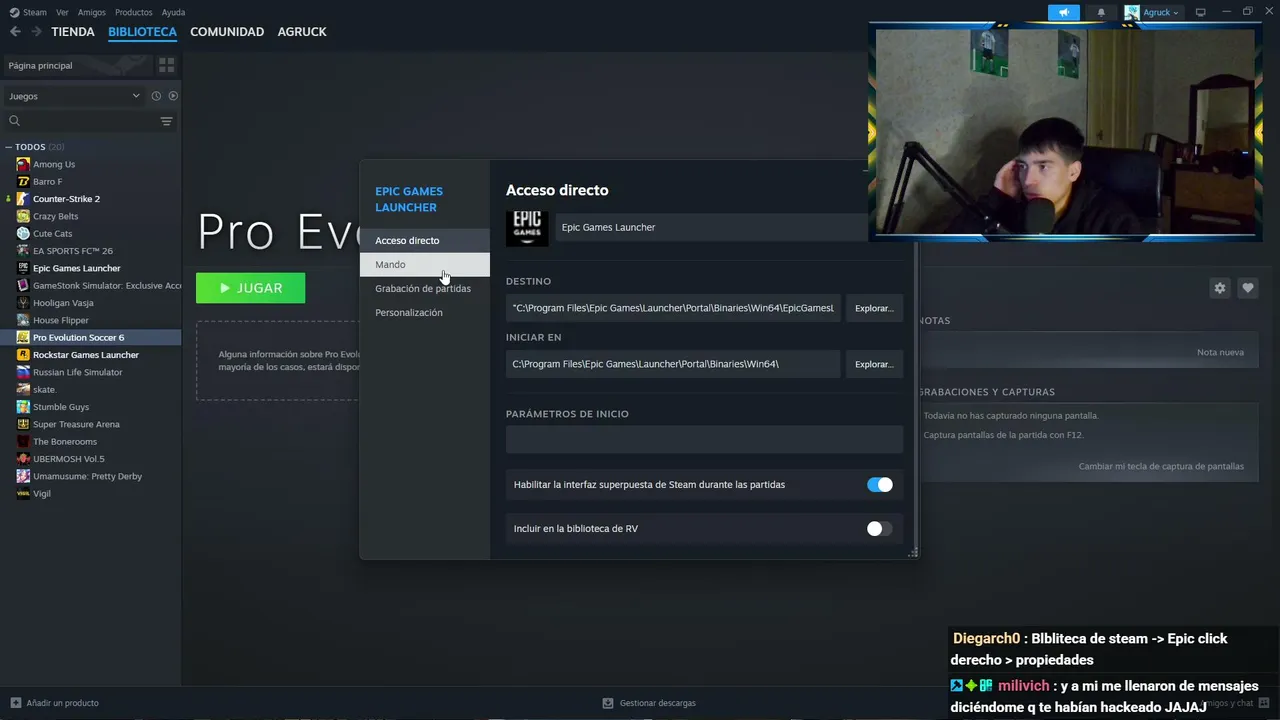1280x720 pixels.
Task: Open the advanced filters icon beside search
Action: (166, 121)
